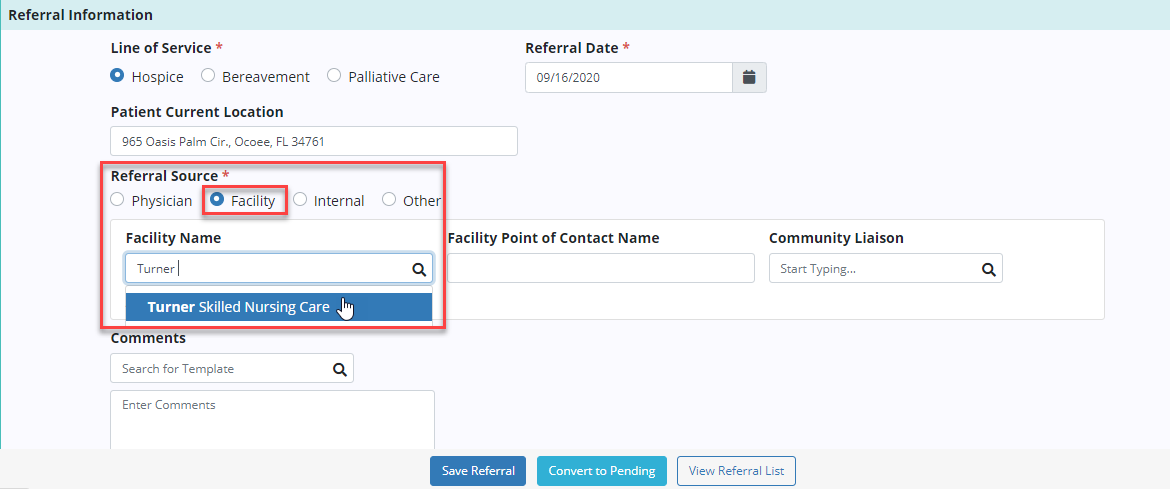Screen dimensions: 1170x489
Task: Focus the Facility Point of Contact Name field
Action: [600, 268]
